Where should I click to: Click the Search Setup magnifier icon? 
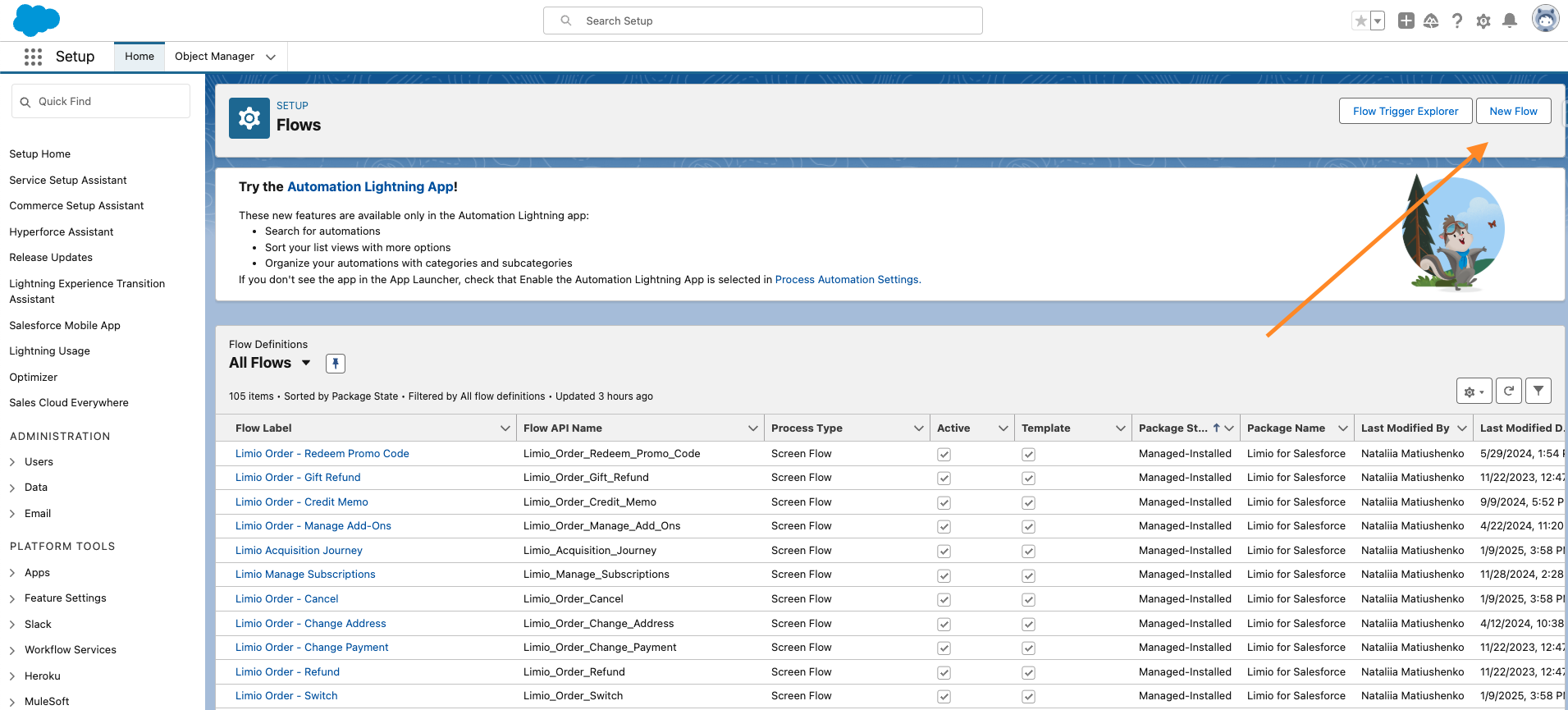click(x=566, y=21)
